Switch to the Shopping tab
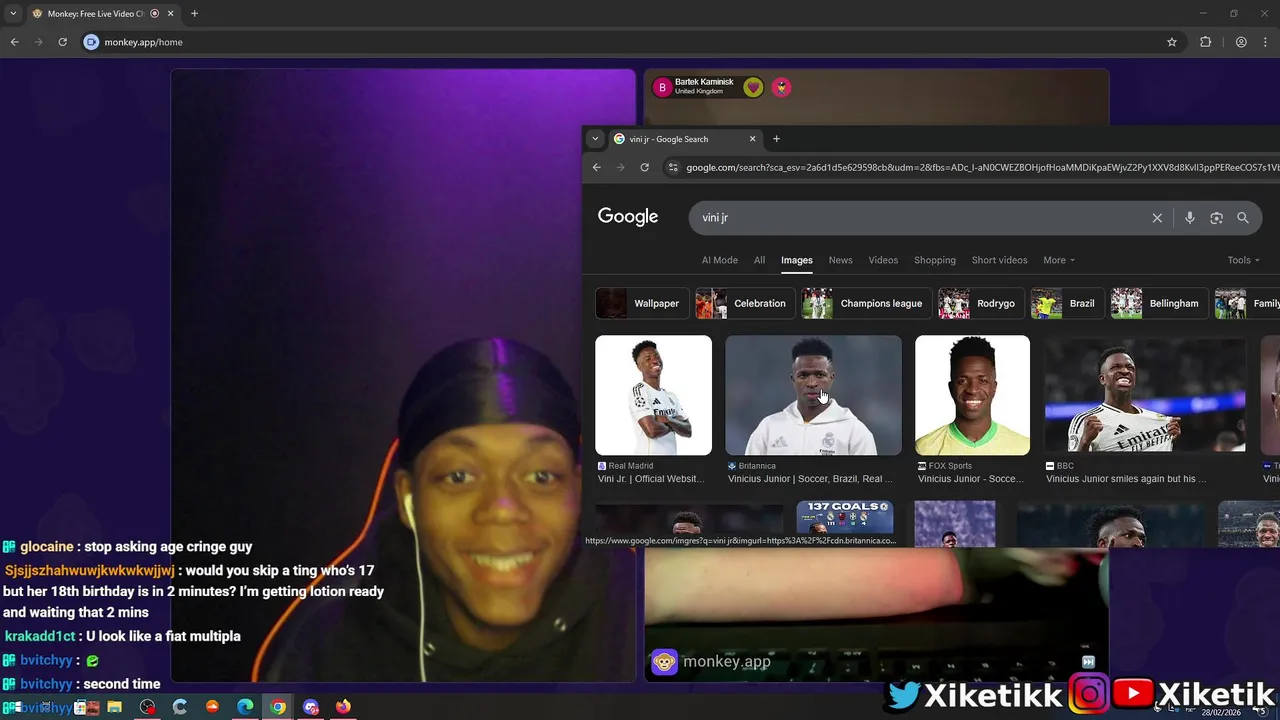This screenshot has width=1280, height=720. (x=935, y=260)
